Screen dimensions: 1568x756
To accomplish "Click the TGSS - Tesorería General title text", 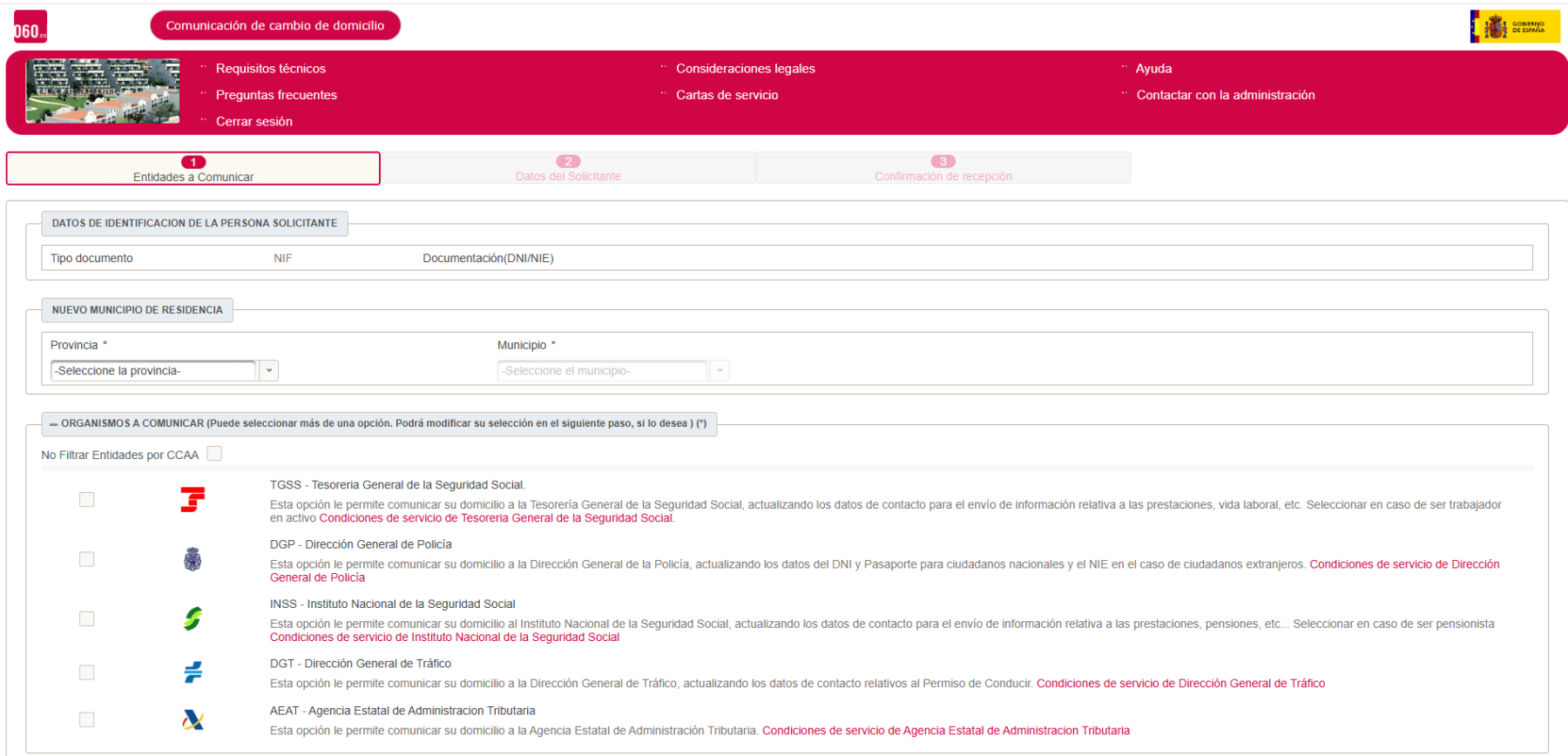I will click(x=397, y=485).
